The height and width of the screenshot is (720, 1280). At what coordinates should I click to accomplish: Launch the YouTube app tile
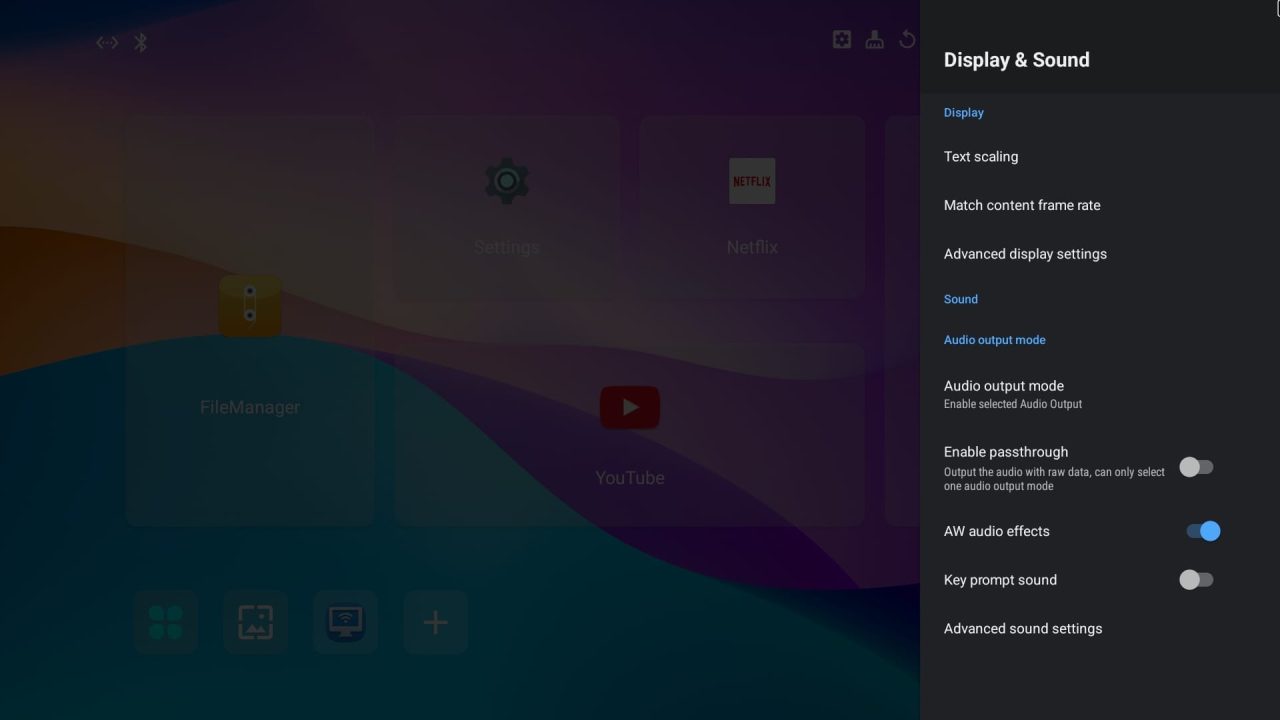[x=630, y=435]
